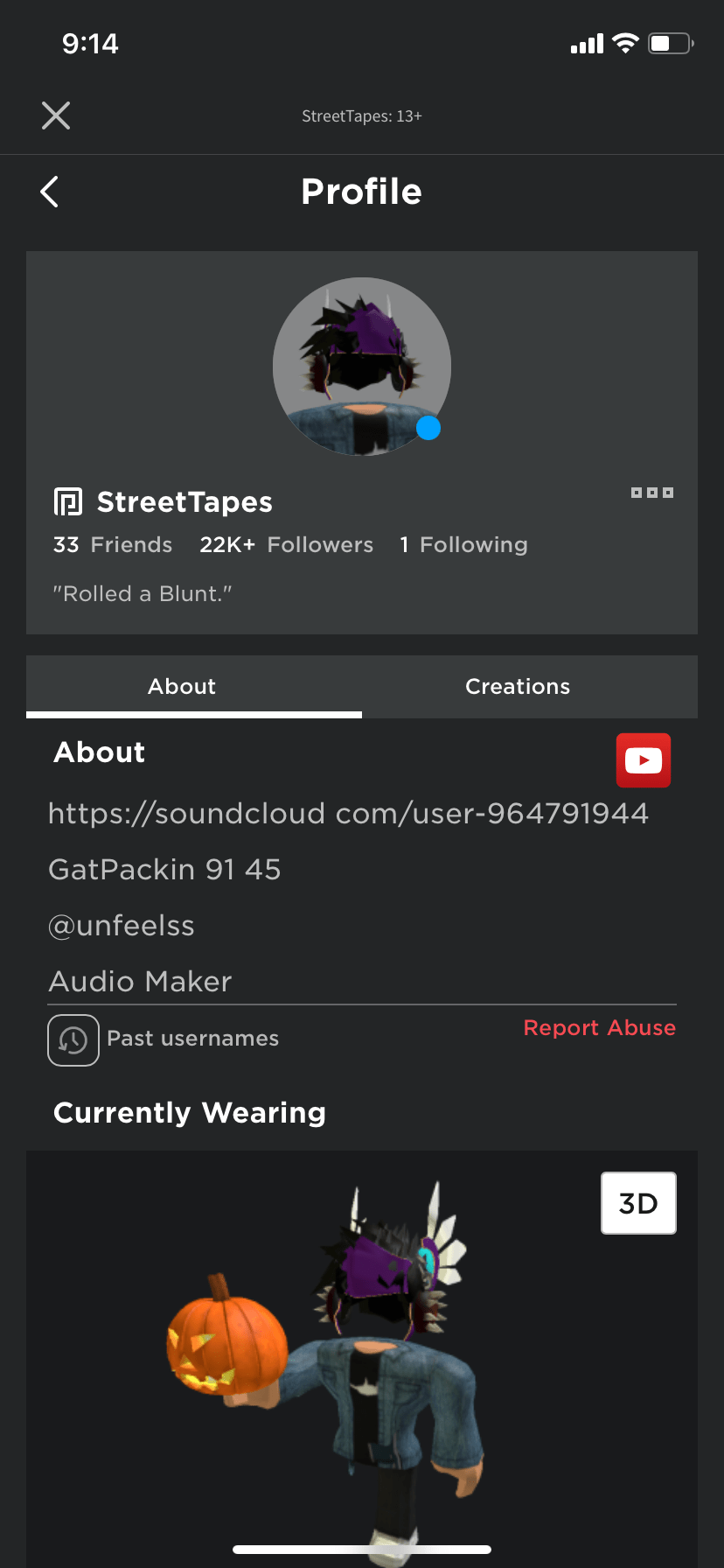This screenshot has height=1568, width=724.
Task: Navigate back using the back arrow
Action: click(49, 192)
